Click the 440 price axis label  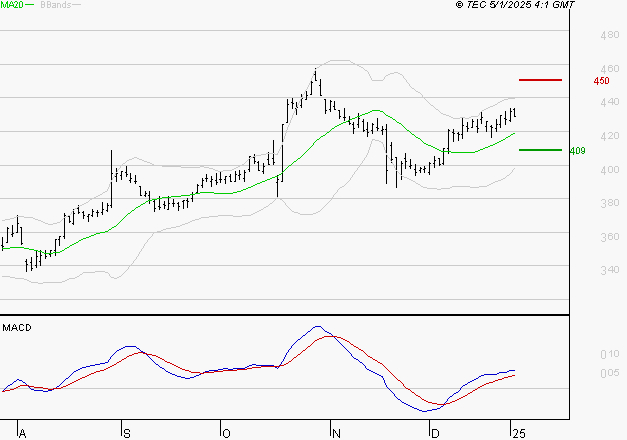coord(609,102)
